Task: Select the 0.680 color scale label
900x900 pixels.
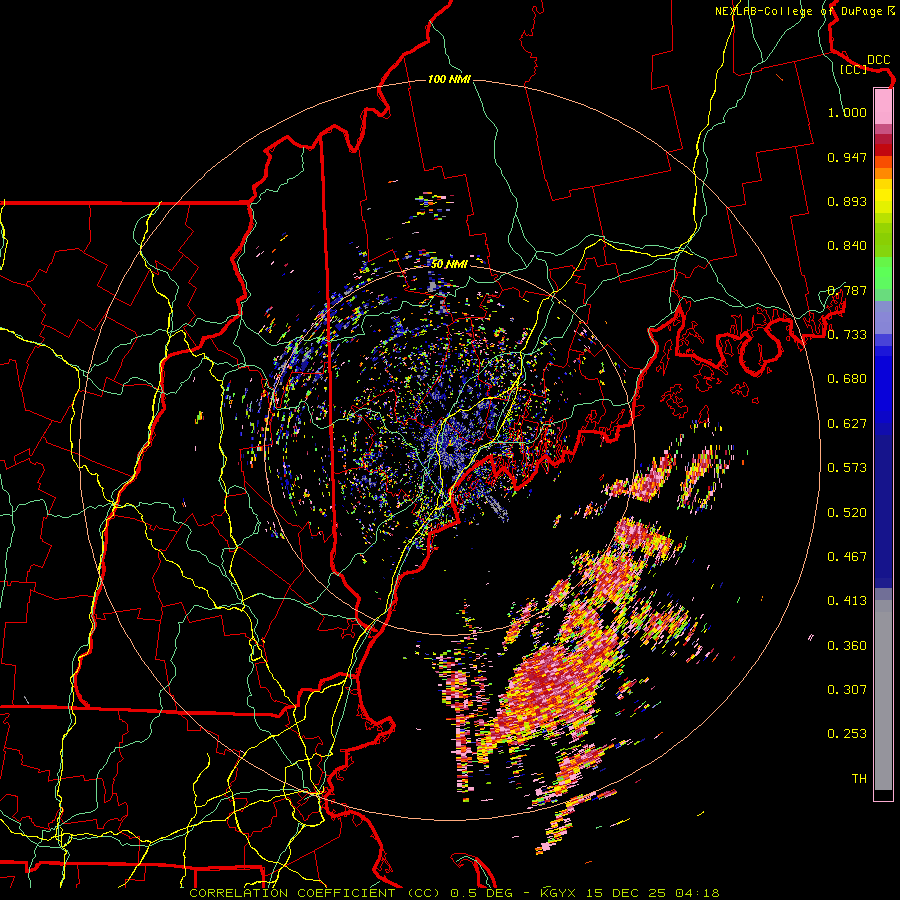Action: [x=847, y=379]
